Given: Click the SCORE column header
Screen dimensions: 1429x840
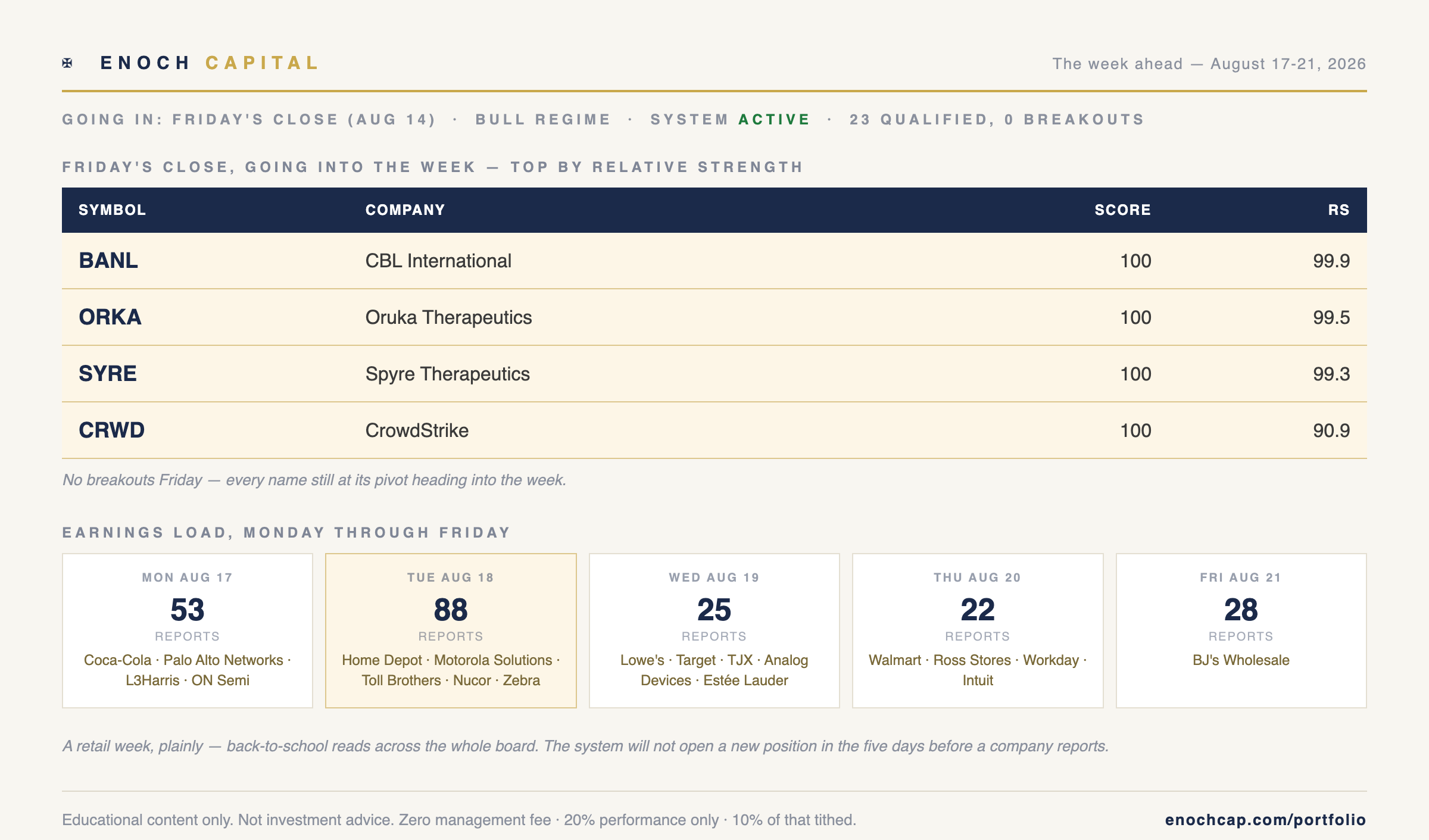Looking at the screenshot, I should [1122, 210].
